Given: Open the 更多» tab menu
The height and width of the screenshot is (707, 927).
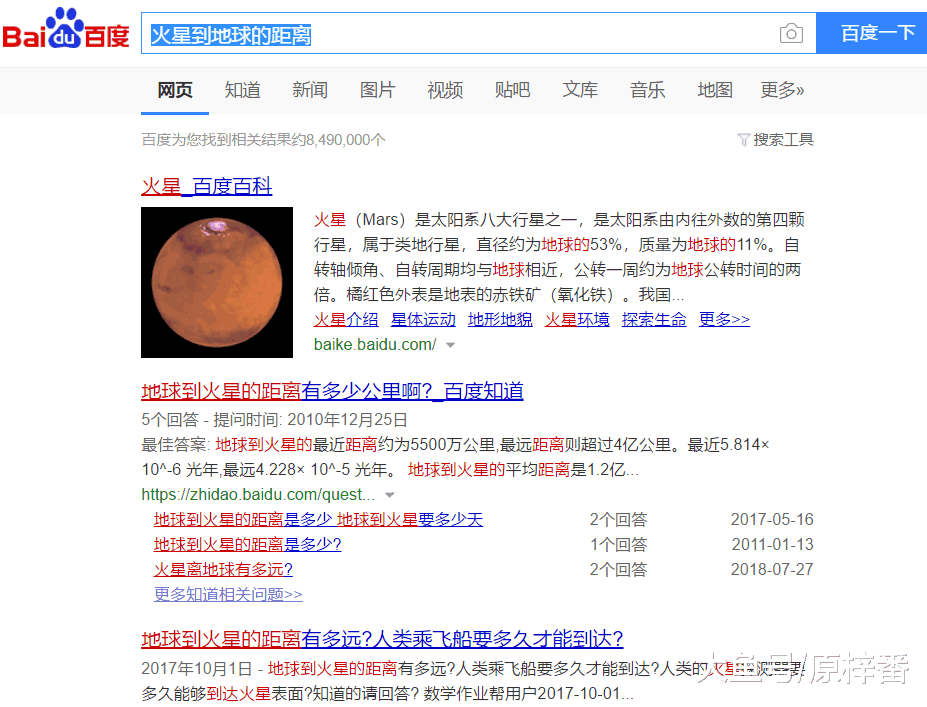Looking at the screenshot, I should pyautogui.click(x=782, y=90).
